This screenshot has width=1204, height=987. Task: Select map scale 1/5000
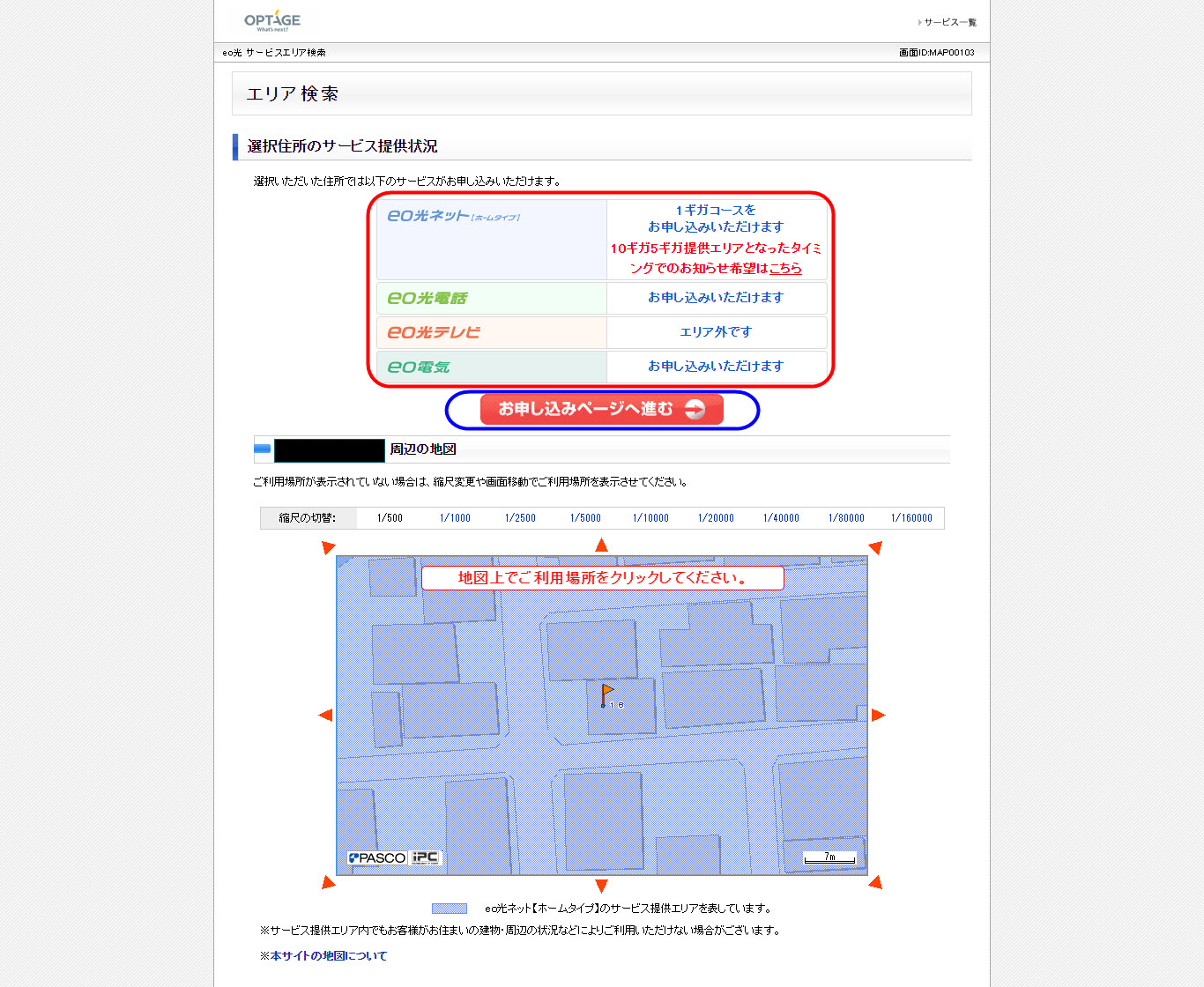(x=585, y=518)
